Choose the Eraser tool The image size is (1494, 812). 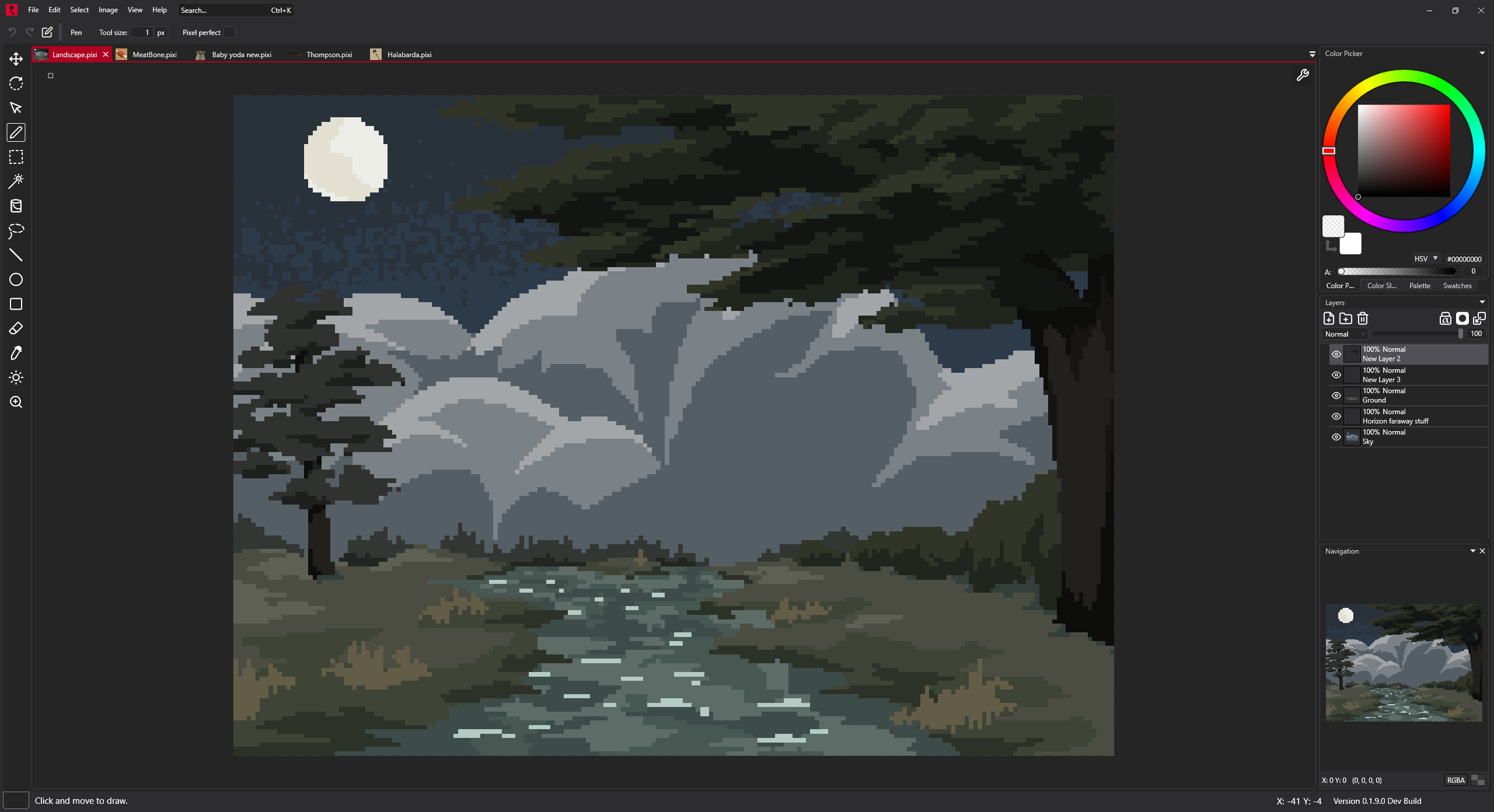16,328
